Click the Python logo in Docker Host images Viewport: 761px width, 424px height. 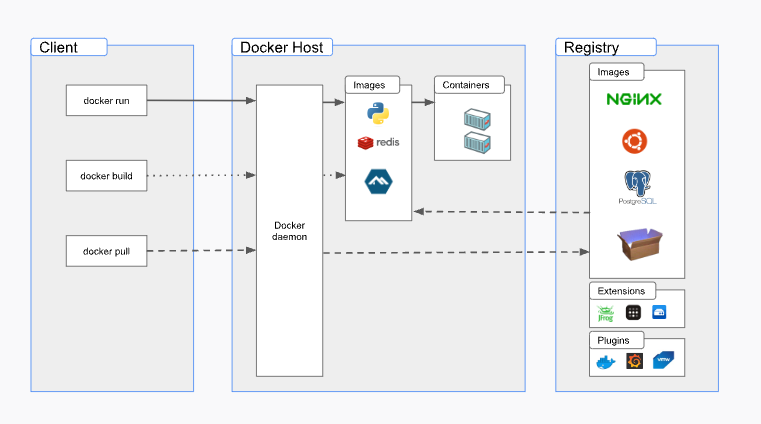coord(378,112)
